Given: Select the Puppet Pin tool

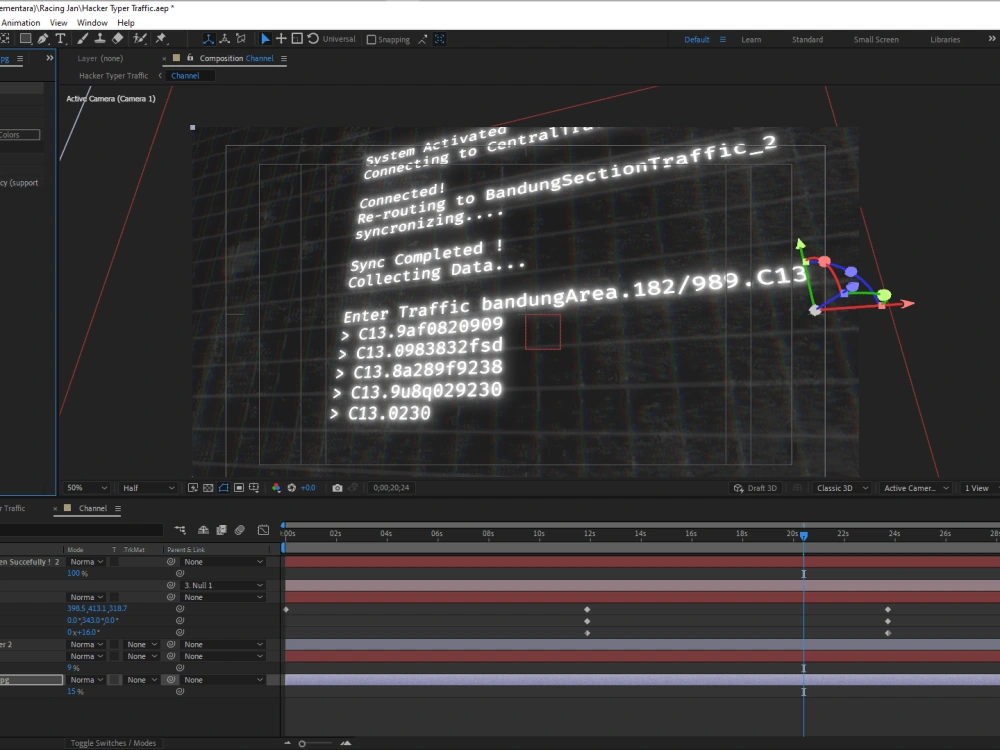Looking at the screenshot, I should pyautogui.click(x=160, y=39).
